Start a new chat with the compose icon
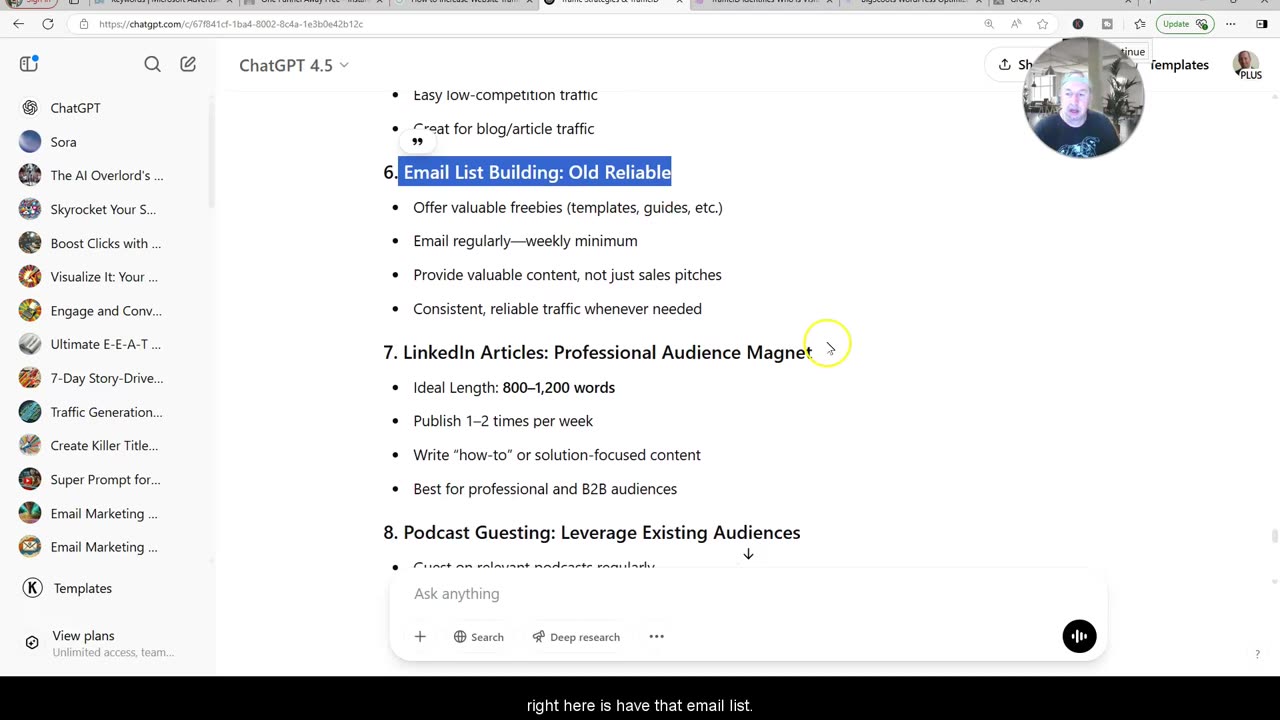 coord(188,64)
